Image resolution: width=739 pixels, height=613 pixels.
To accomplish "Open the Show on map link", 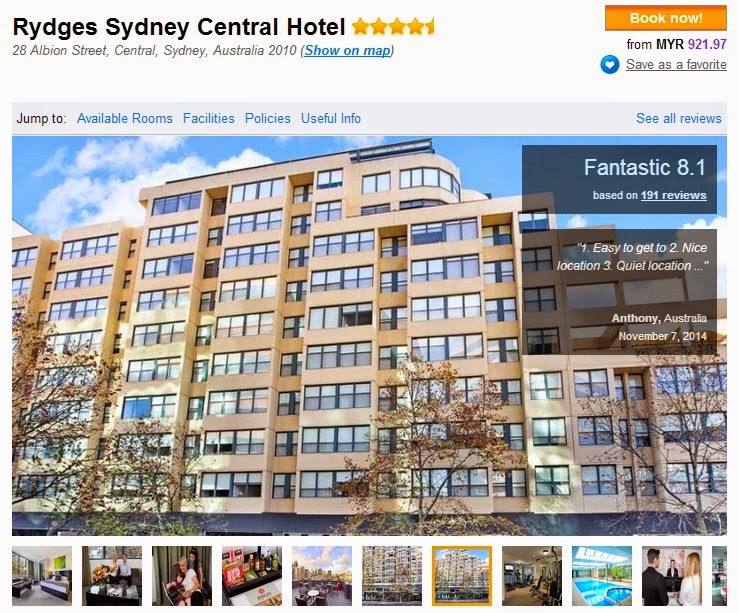I will coord(347,50).
